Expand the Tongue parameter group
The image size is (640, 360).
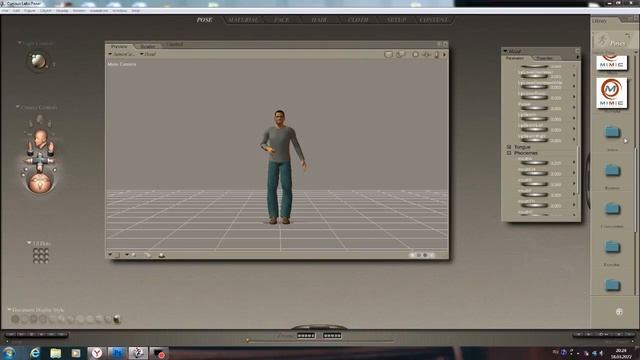tap(509, 147)
